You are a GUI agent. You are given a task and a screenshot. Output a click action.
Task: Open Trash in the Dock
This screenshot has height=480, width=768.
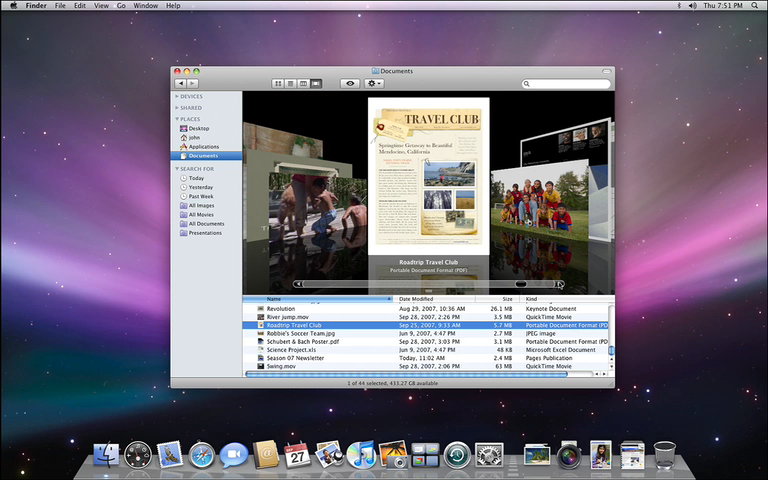(665, 455)
